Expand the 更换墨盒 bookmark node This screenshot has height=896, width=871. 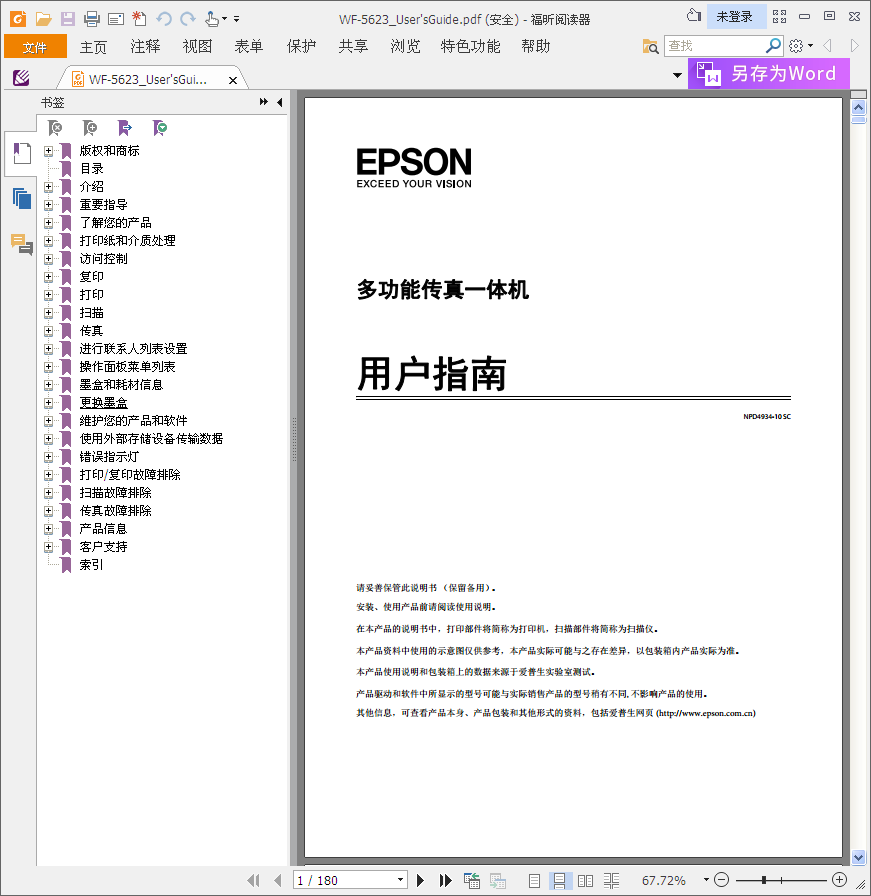49,403
